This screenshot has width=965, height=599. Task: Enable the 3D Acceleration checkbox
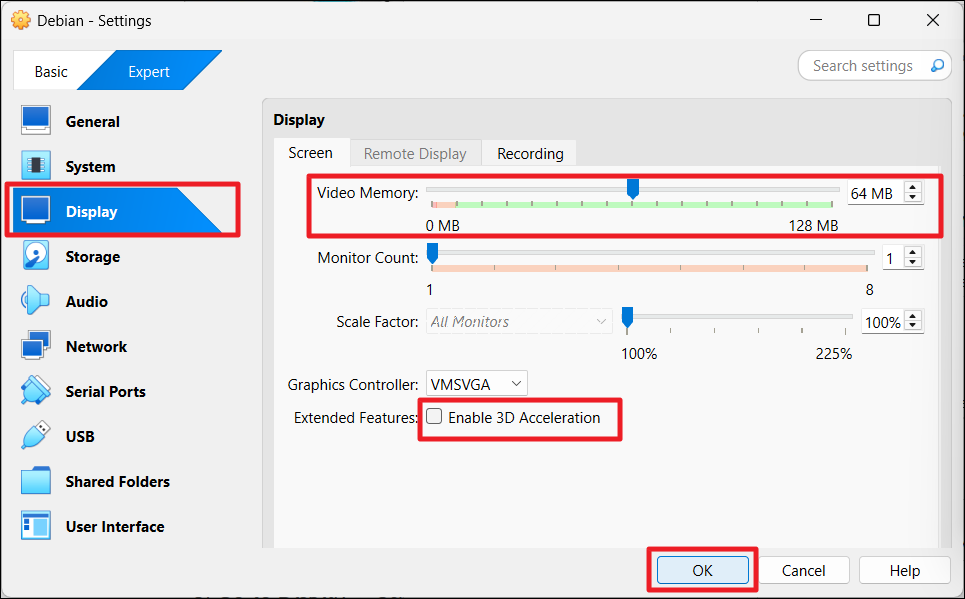click(435, 417)
